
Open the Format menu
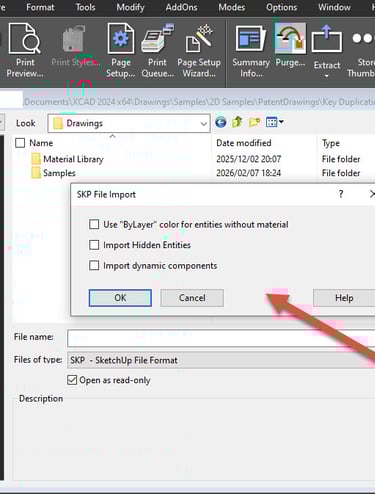[x=40, y=7]
